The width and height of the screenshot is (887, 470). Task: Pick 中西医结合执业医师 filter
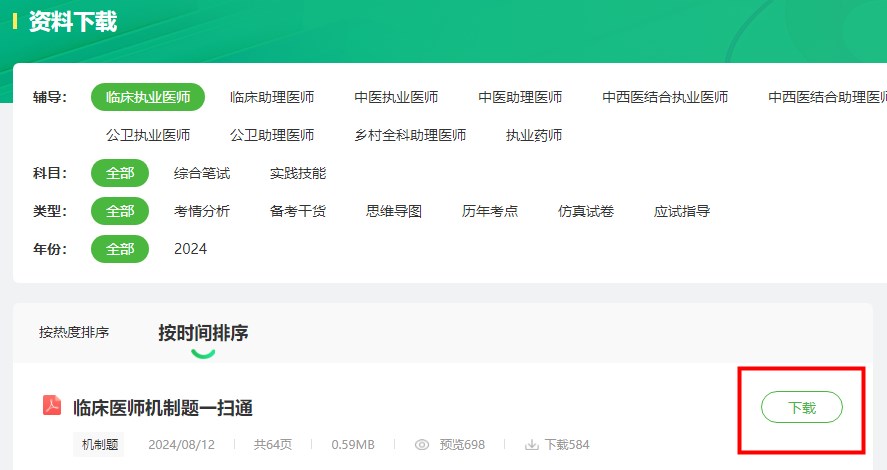665,97
